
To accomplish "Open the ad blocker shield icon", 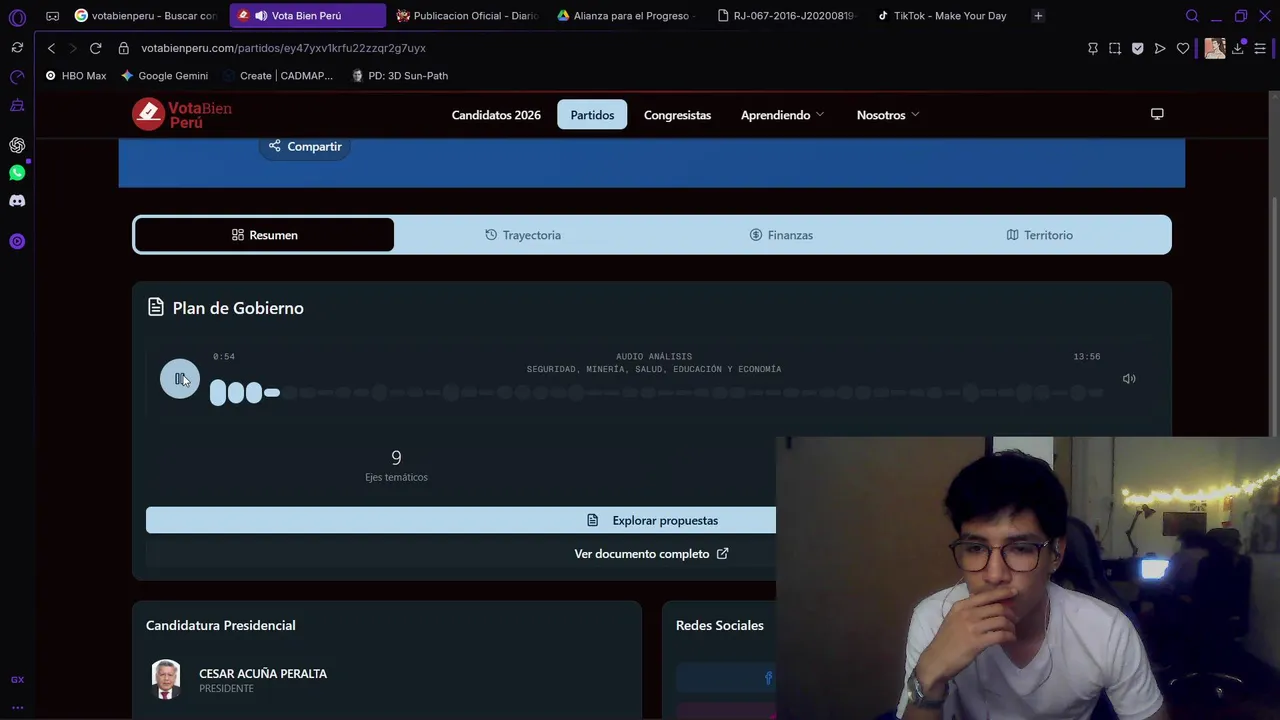I will [x=1138, y=48].
